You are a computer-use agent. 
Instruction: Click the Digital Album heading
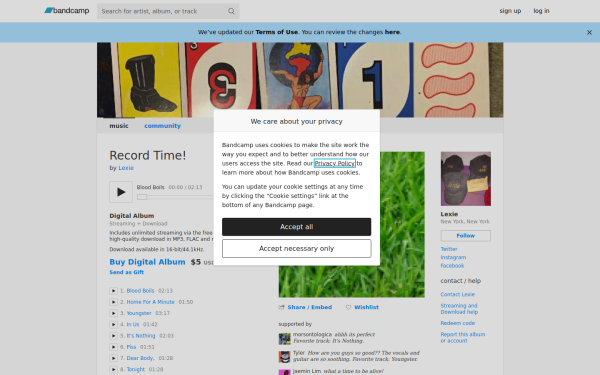132,216
